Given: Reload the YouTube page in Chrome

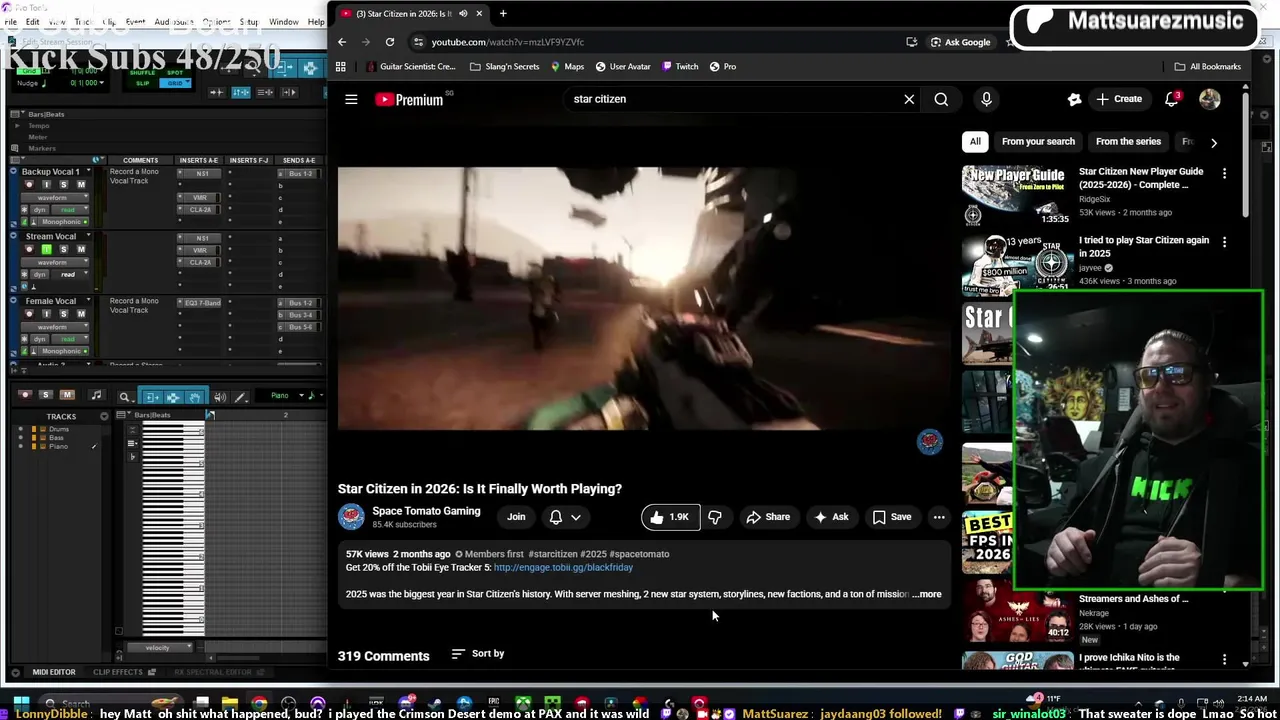Looking at the screenshot, I should [x=390, y=42].
